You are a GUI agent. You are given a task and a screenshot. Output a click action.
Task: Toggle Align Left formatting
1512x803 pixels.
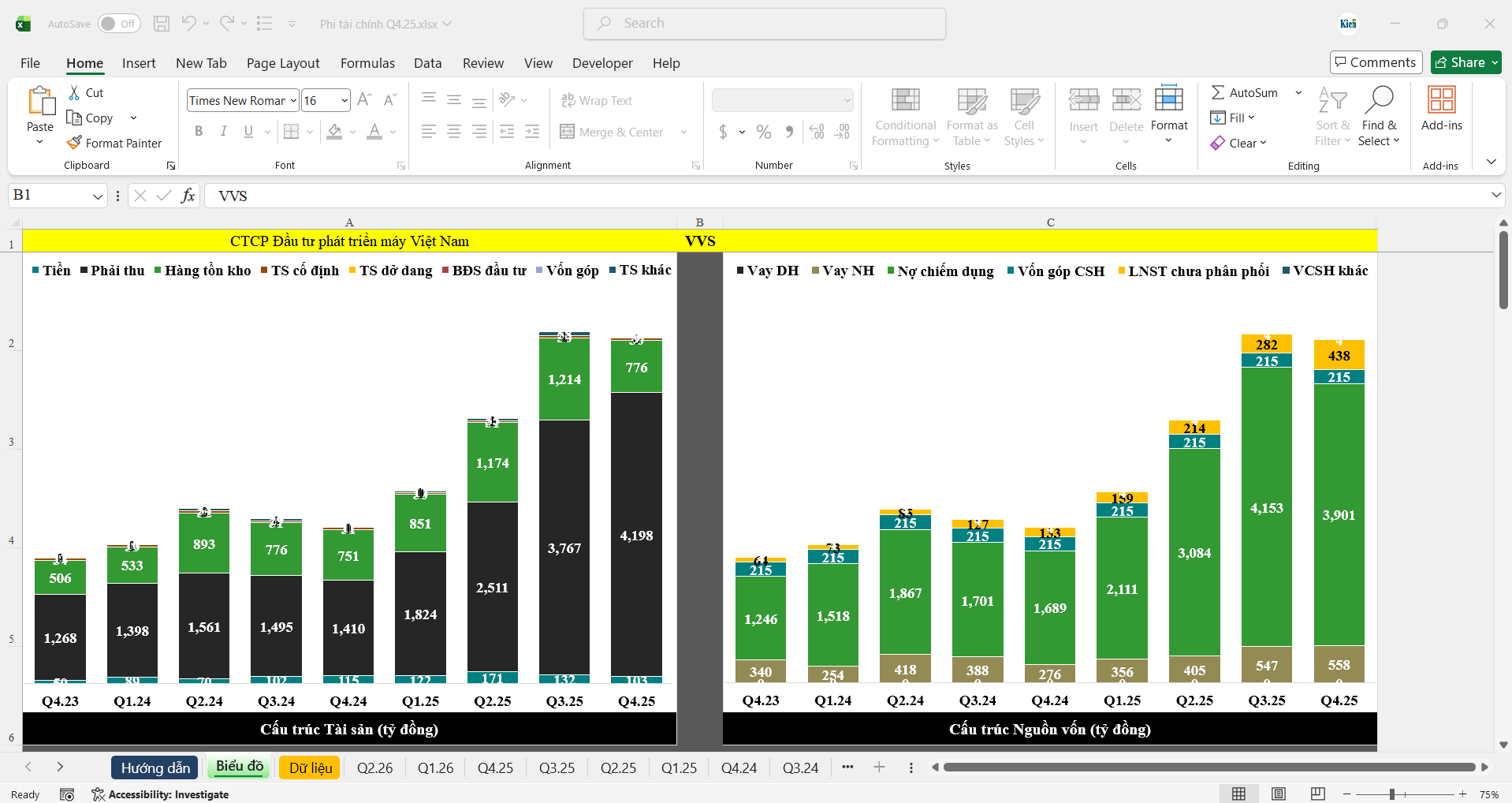coord(429,132)
